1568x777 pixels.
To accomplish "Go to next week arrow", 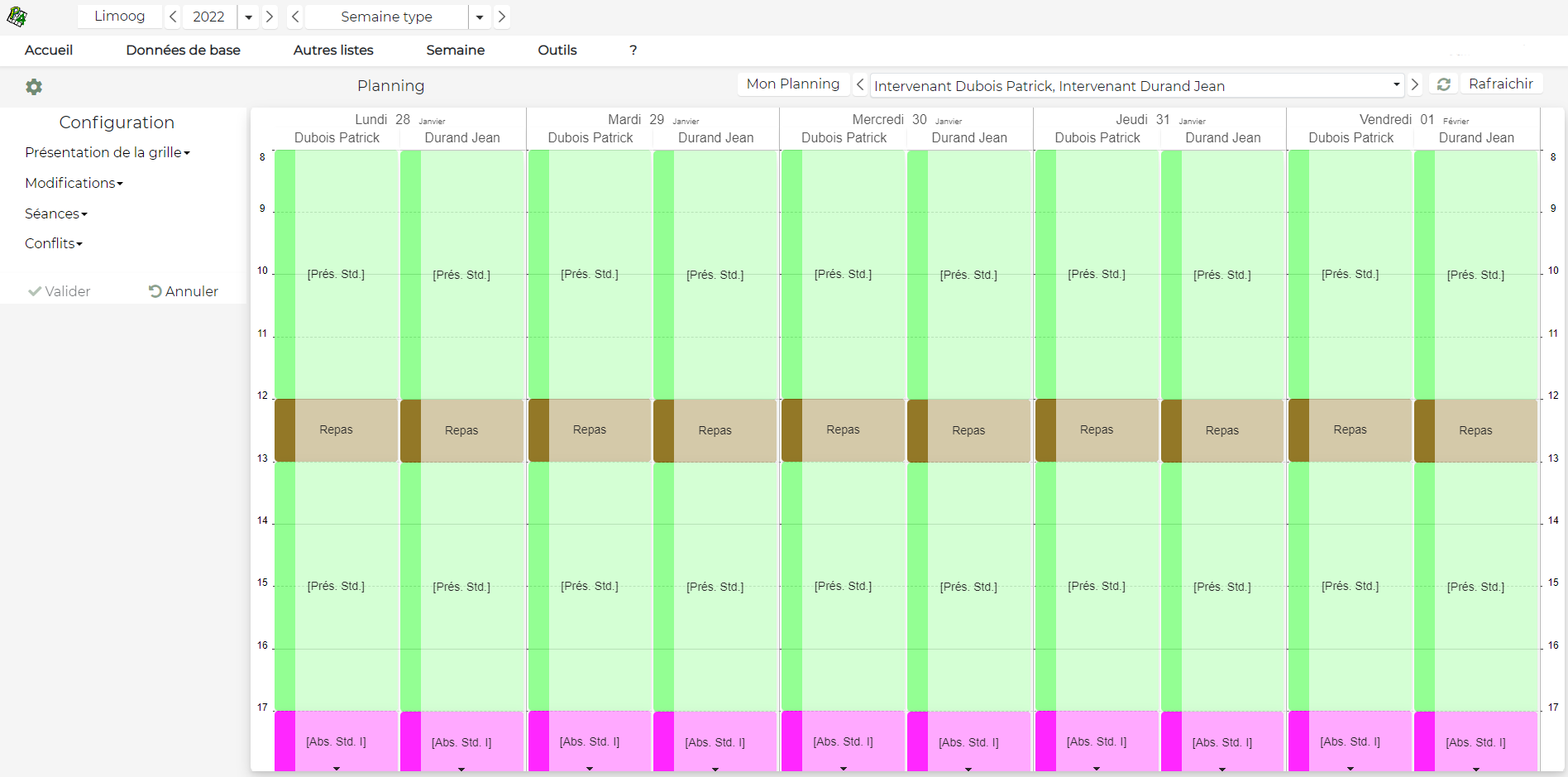I will point(501,17).
